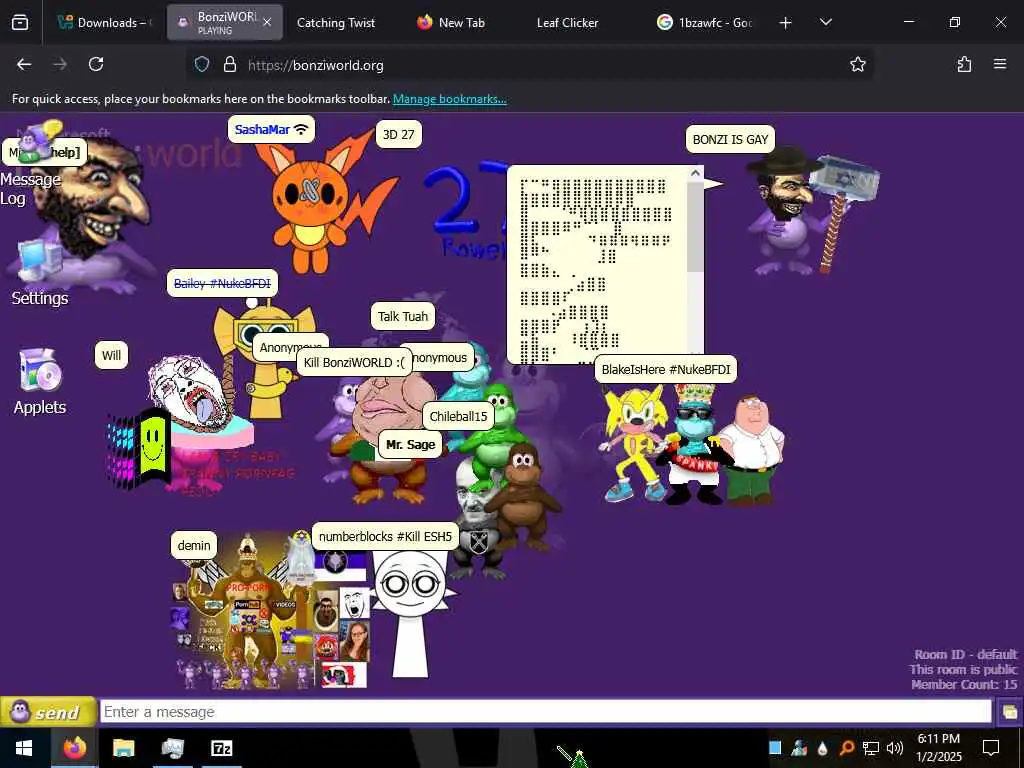Bookmark this page with star icon

click(x=857, y=64)
